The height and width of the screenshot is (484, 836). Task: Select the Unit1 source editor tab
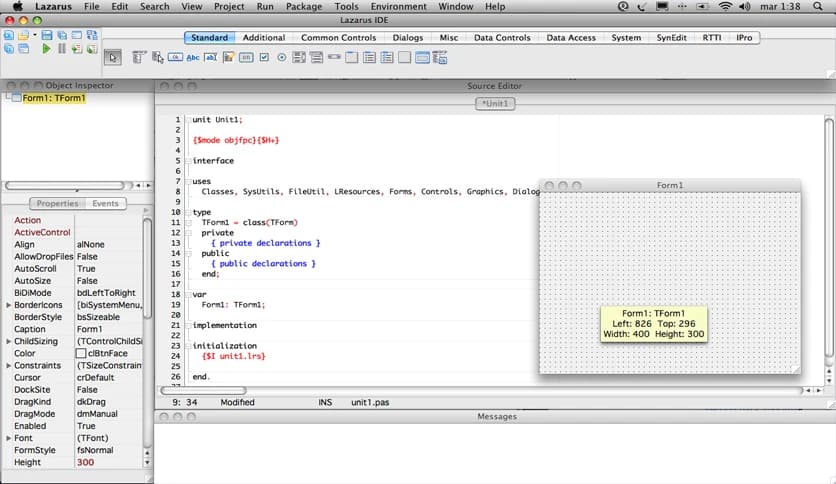(x=497, y=103)
